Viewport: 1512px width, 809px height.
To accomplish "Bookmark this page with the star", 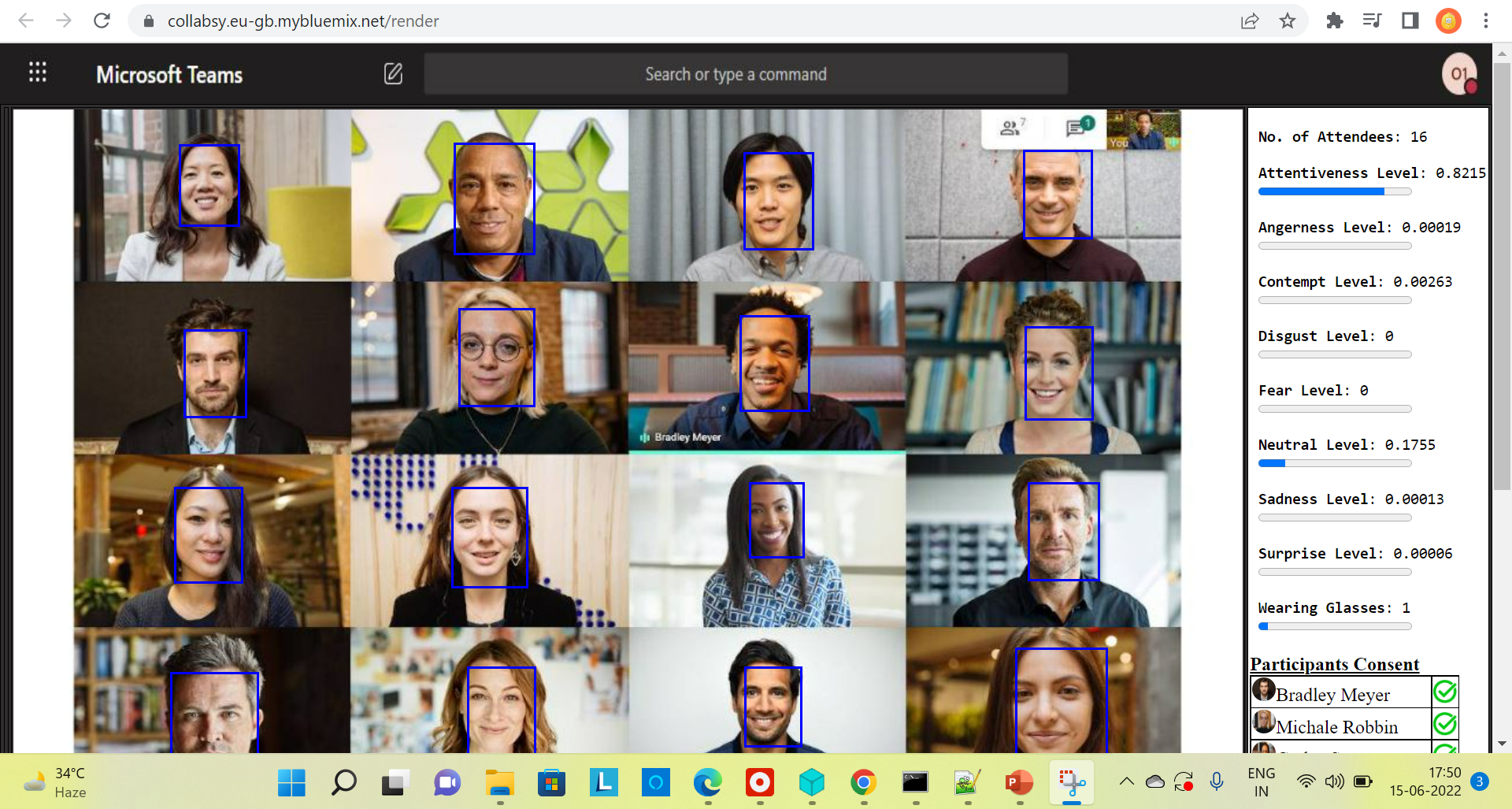I will click(1288, 21).
